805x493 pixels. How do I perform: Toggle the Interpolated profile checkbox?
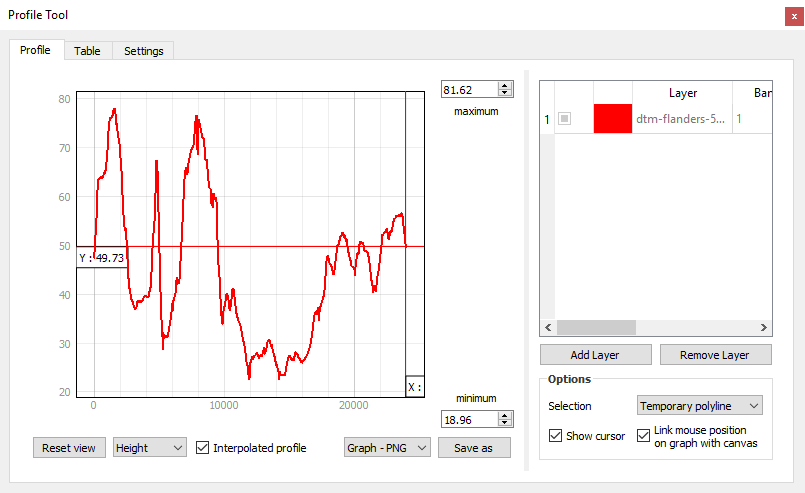[x=203, y=448]
